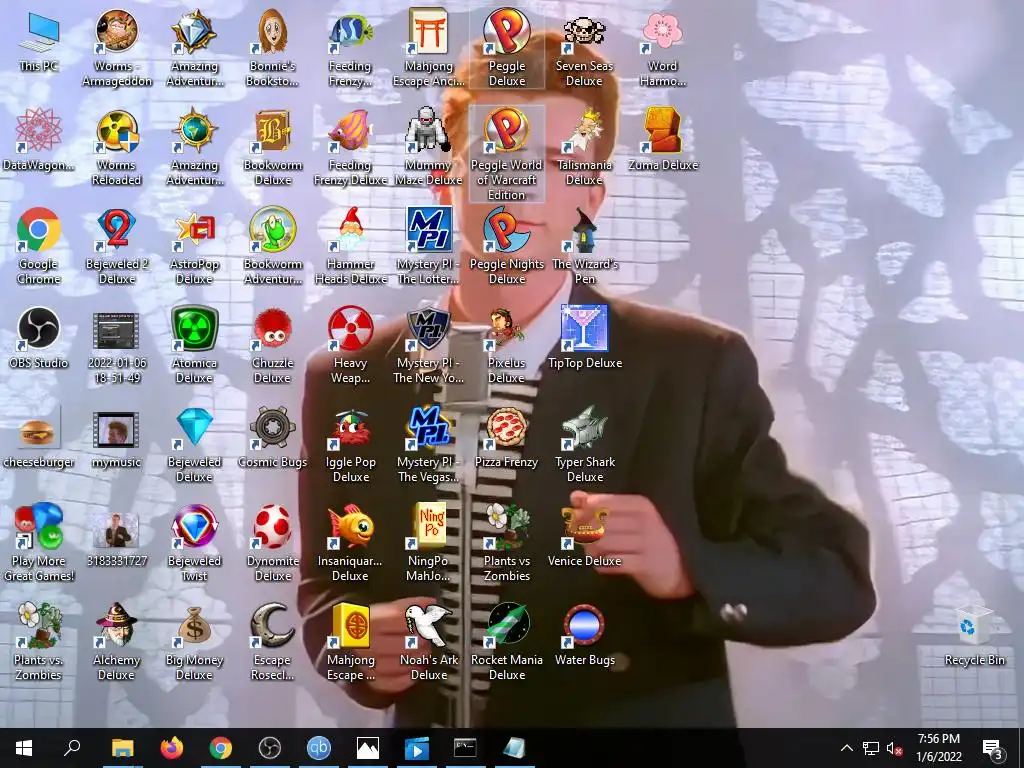The width and height of the screenshot is (1024, 768).
Task: Open File Explorer from taskbar
Action: point(122,748)
